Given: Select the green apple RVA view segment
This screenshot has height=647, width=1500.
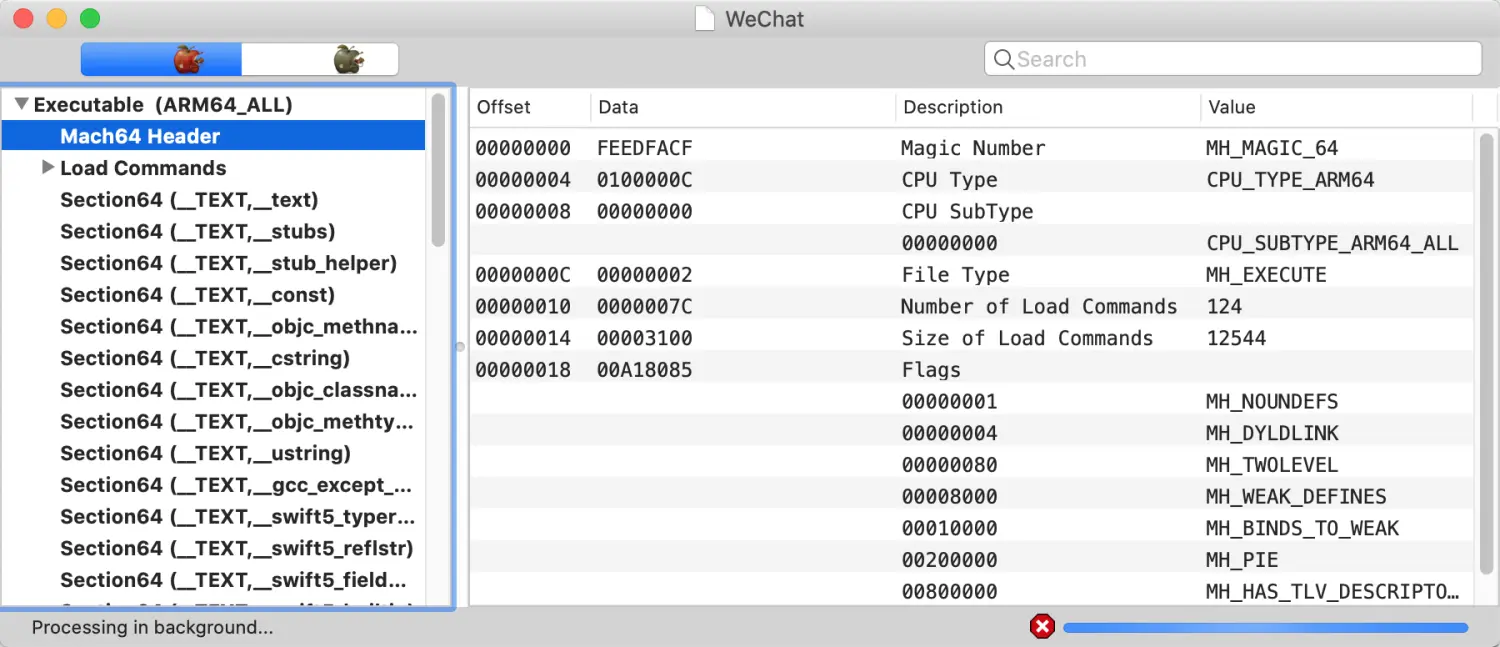Looking at the screenshot, I should point(320,59).
